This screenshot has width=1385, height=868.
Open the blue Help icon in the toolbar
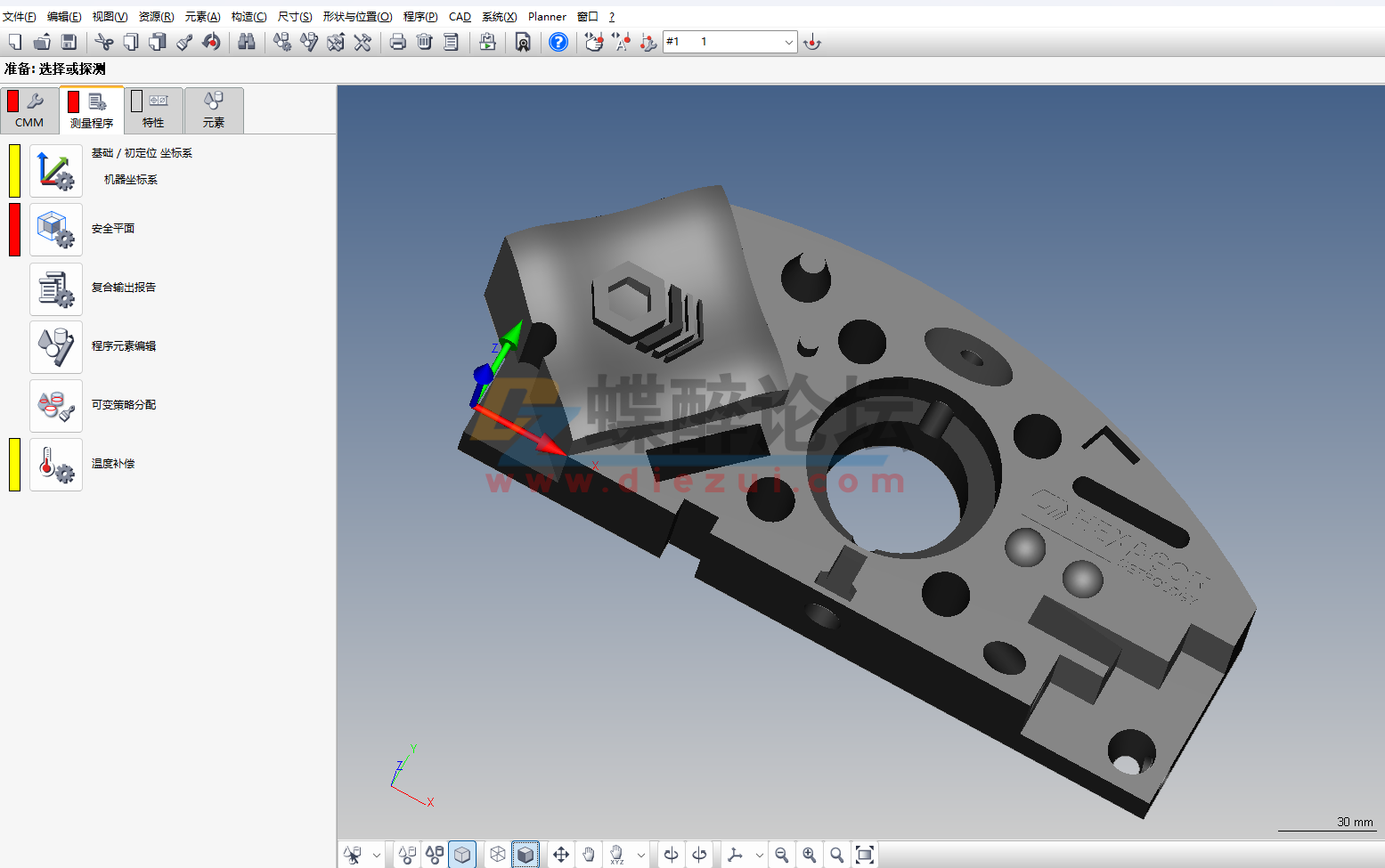(x=558, y=42)
